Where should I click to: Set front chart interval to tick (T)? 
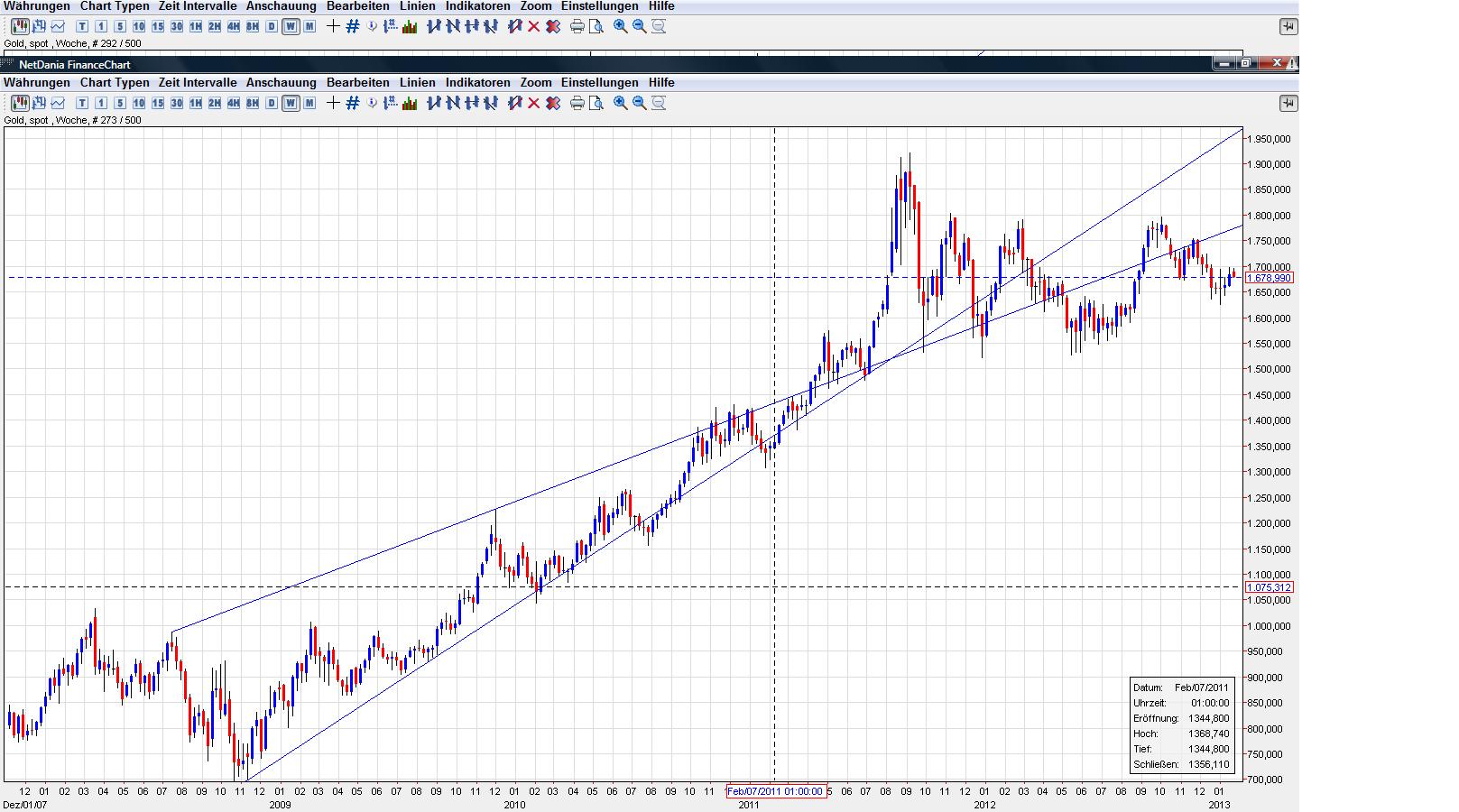[x=82, y=103]
